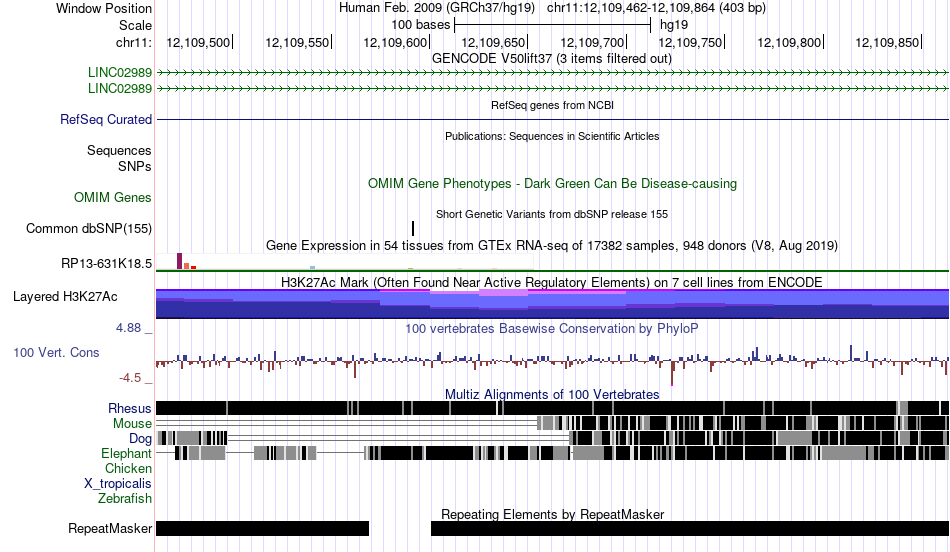The height and width of the screenshot is (552, 950).
Task: Click the tallest purple GTEx expression bar
Action: [179, 261]
